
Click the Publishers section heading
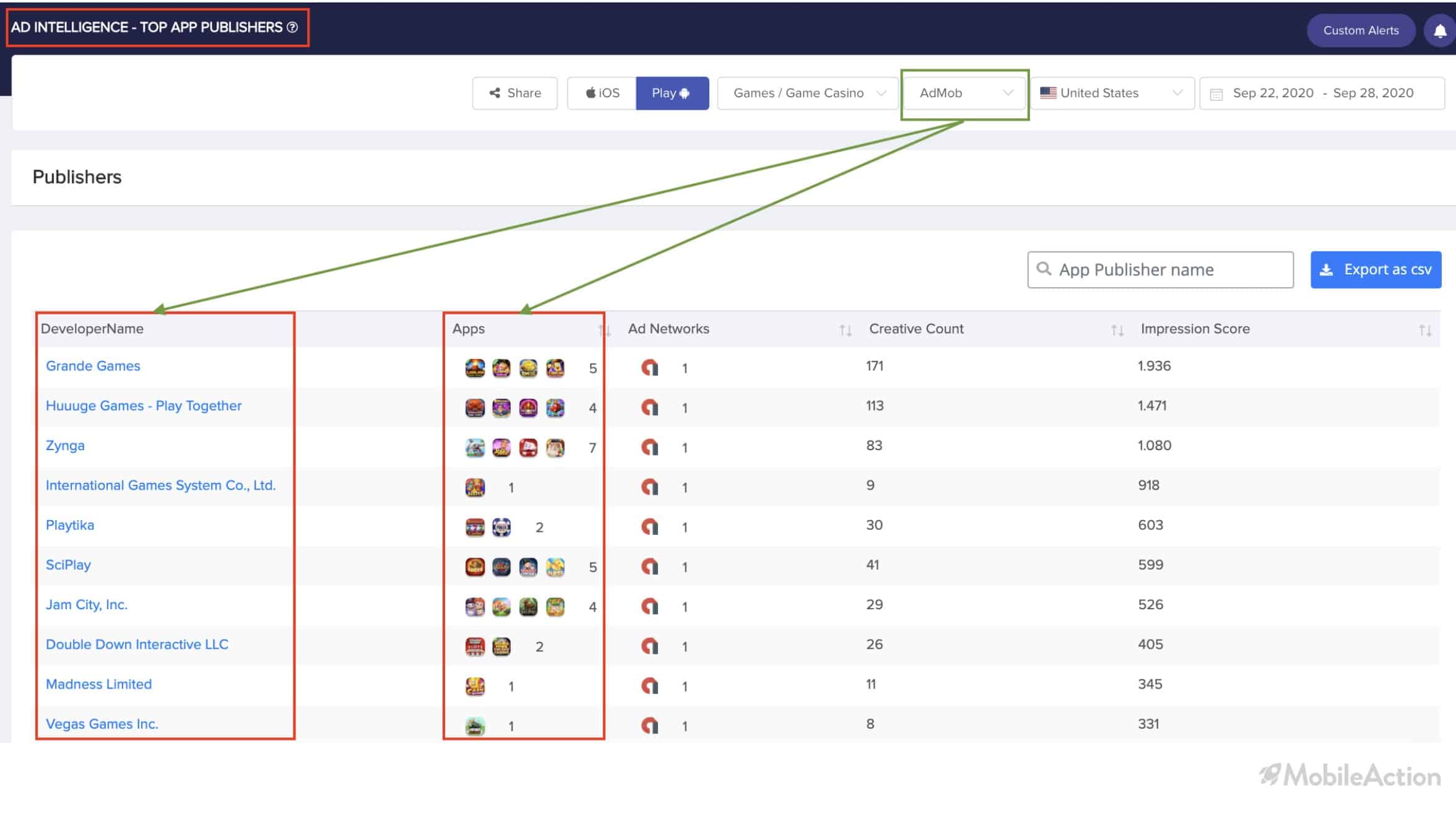(x=77, y=177)
